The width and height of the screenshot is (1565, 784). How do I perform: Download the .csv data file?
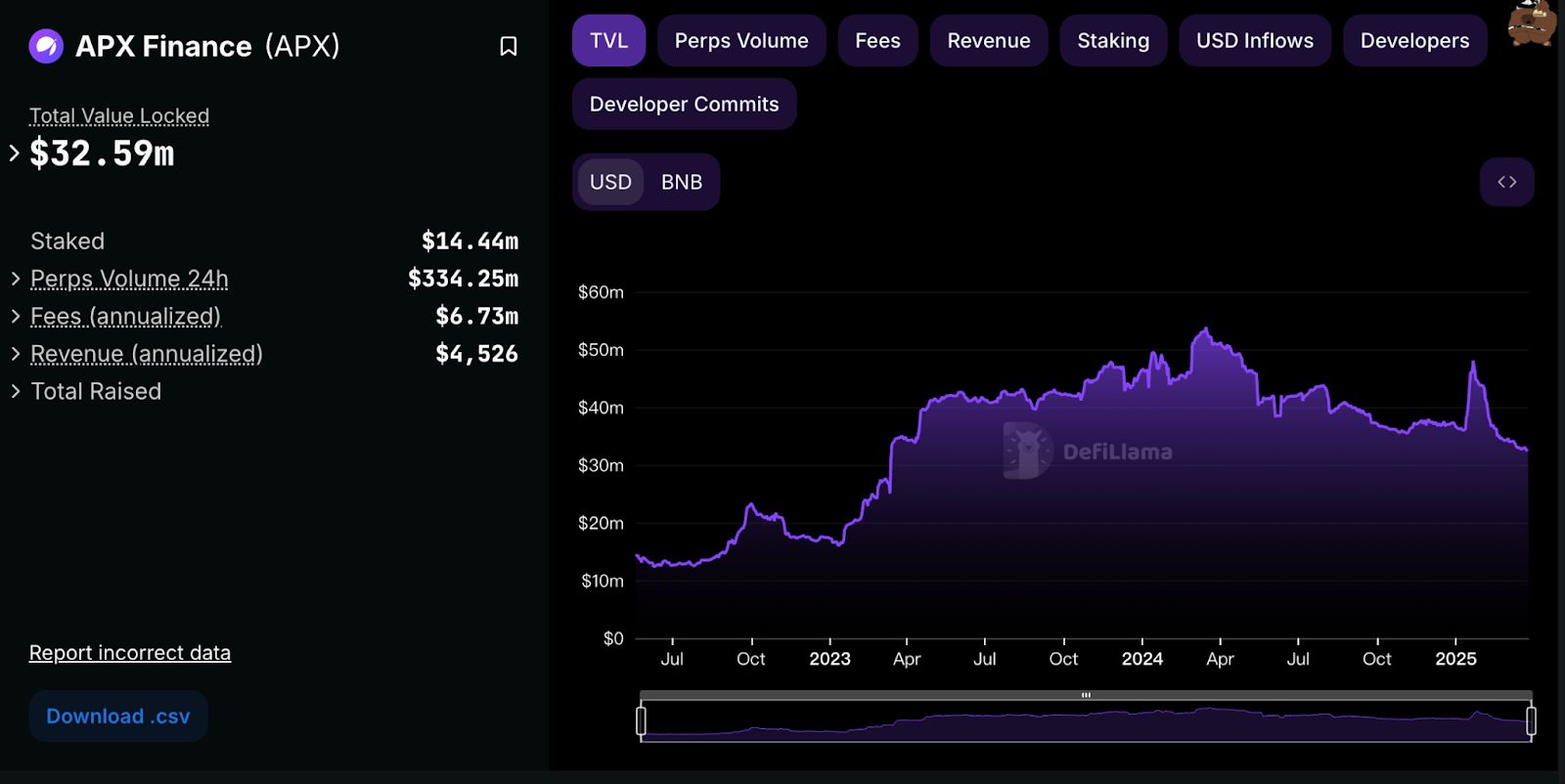coord(118,717)
